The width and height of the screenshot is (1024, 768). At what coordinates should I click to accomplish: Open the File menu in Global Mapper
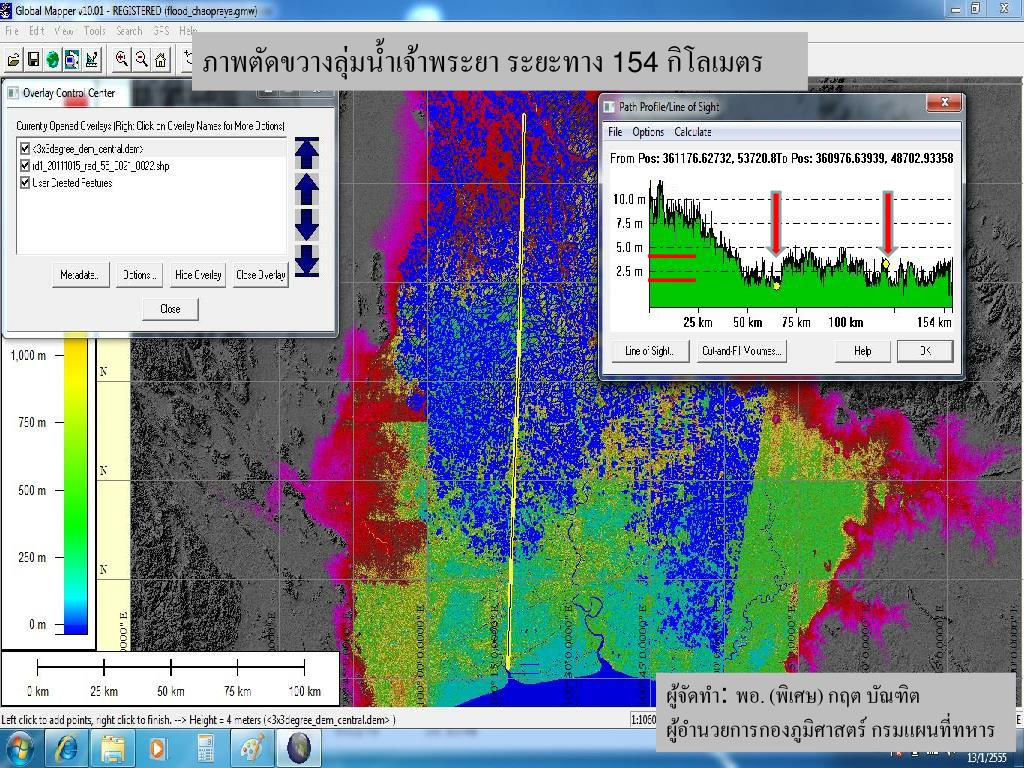tap(12, 31)
